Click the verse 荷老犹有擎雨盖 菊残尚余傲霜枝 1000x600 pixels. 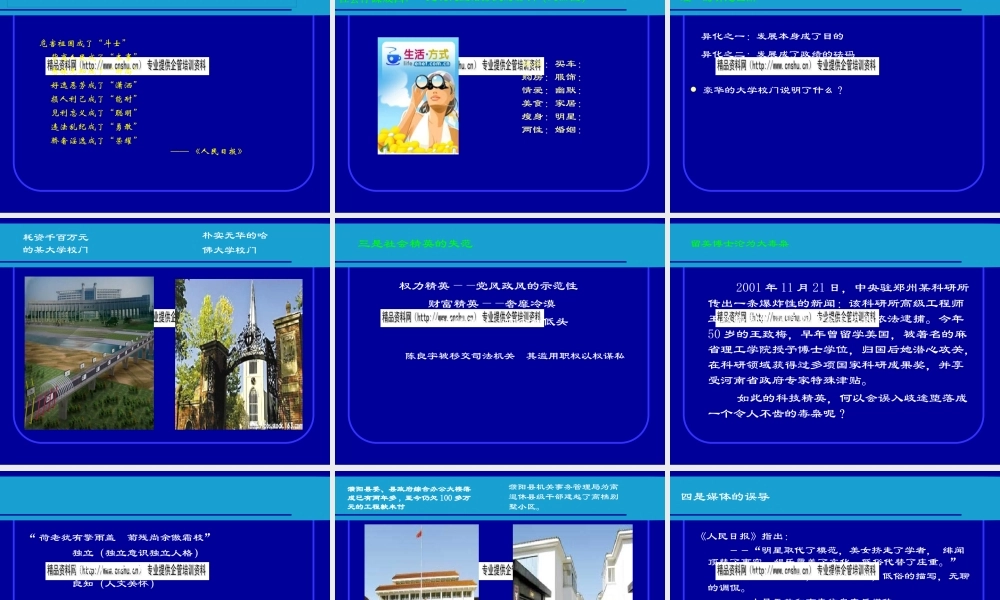point(120,538)
